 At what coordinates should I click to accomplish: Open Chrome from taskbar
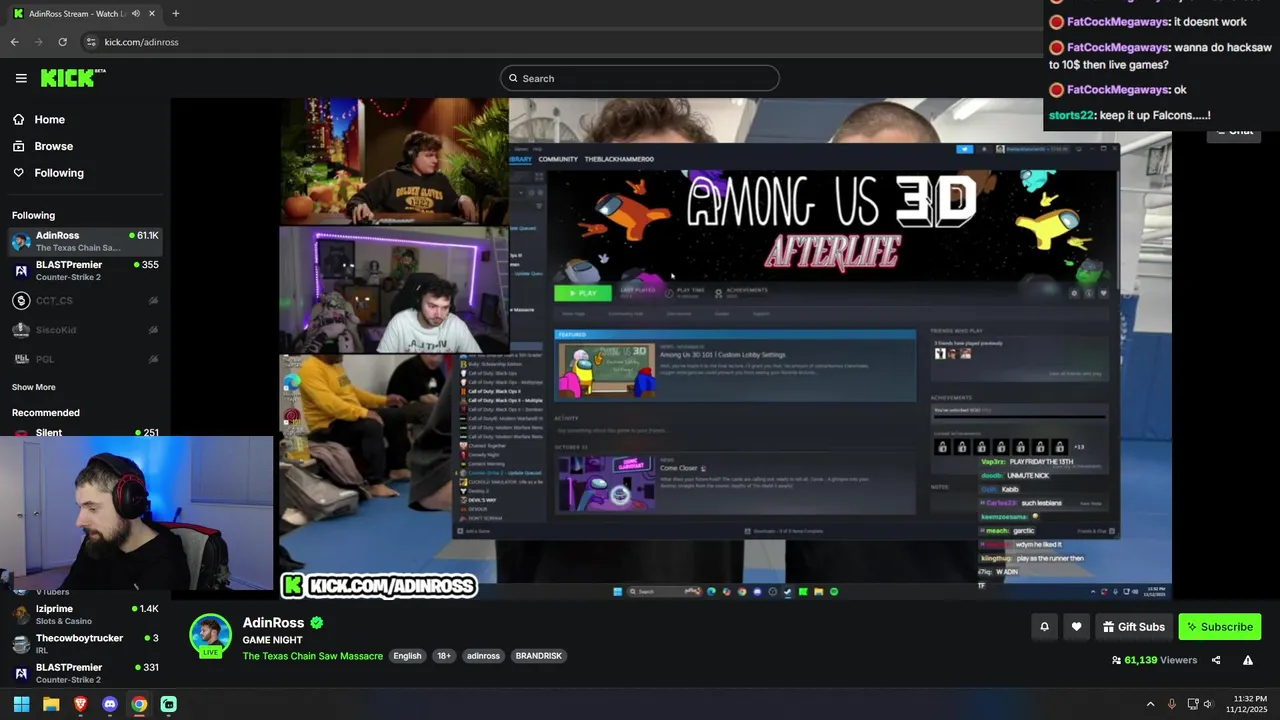[x=139, y=704]
